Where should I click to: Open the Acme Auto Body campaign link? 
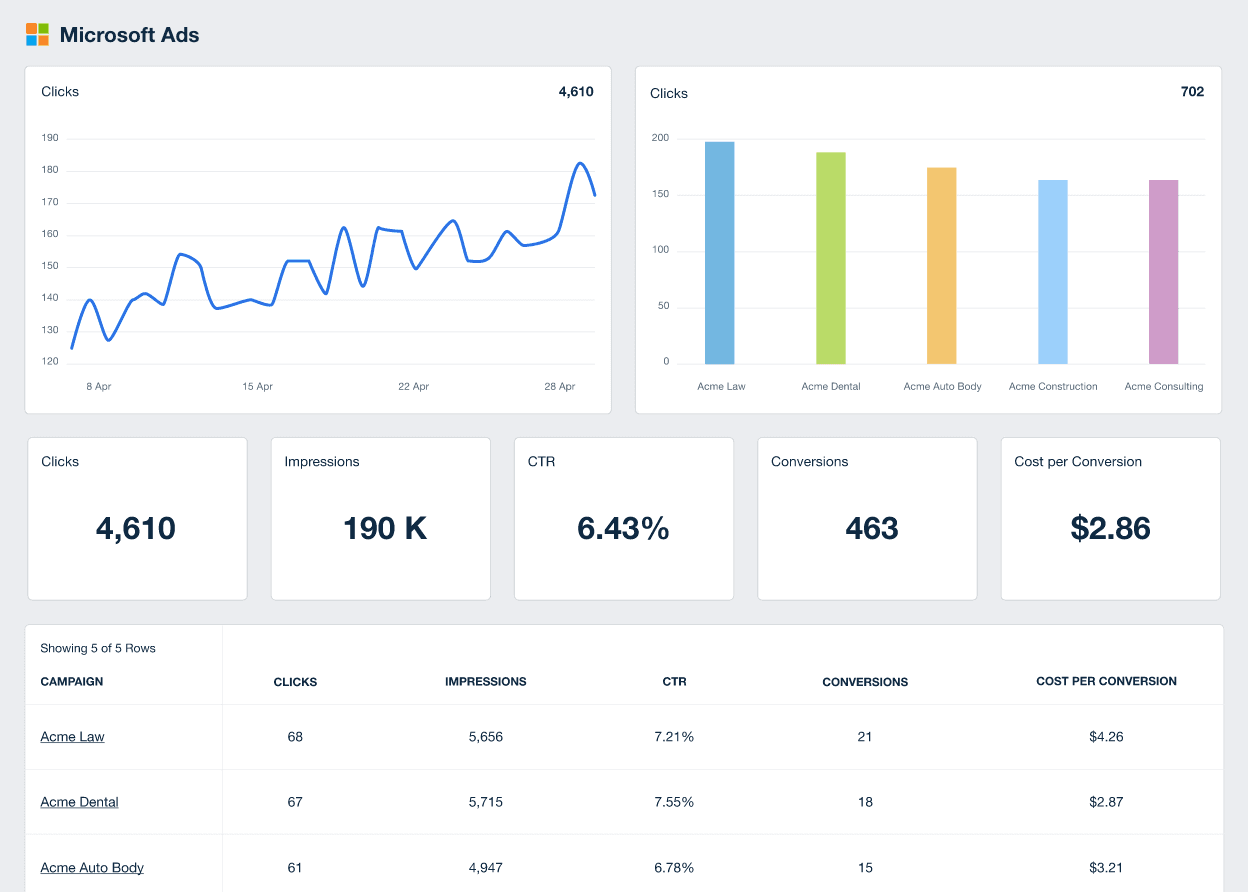pos(92,868)
